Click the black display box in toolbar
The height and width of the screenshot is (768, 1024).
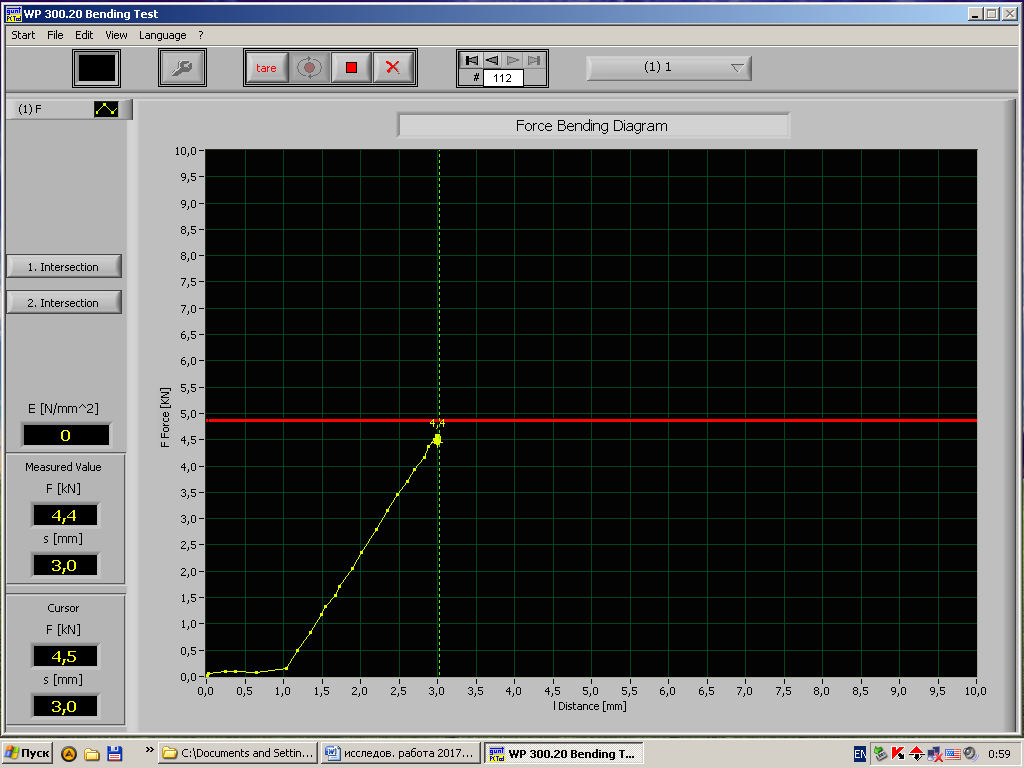click(x=97, y=68)
